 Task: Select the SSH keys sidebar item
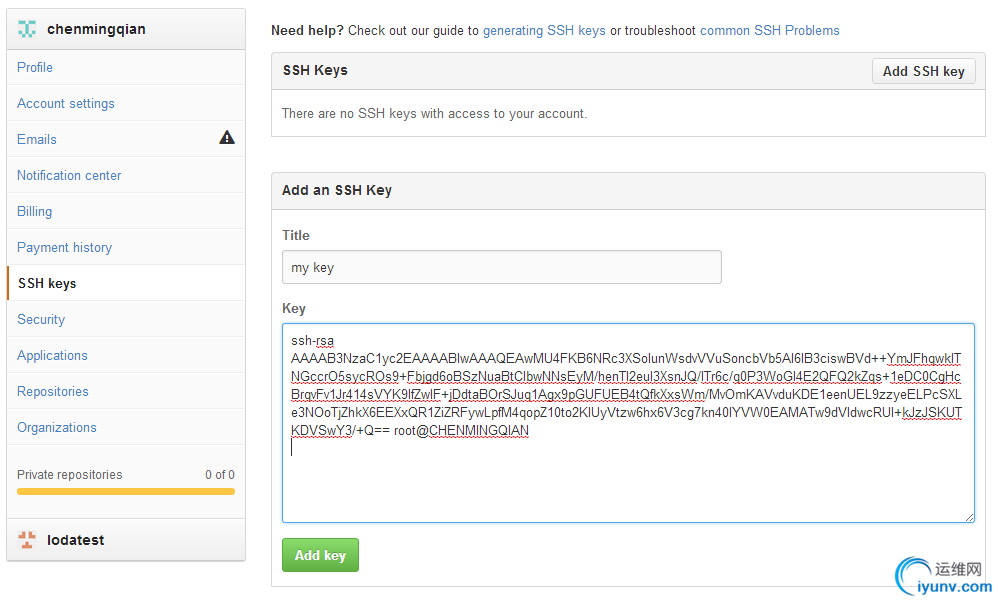[47, 283]
